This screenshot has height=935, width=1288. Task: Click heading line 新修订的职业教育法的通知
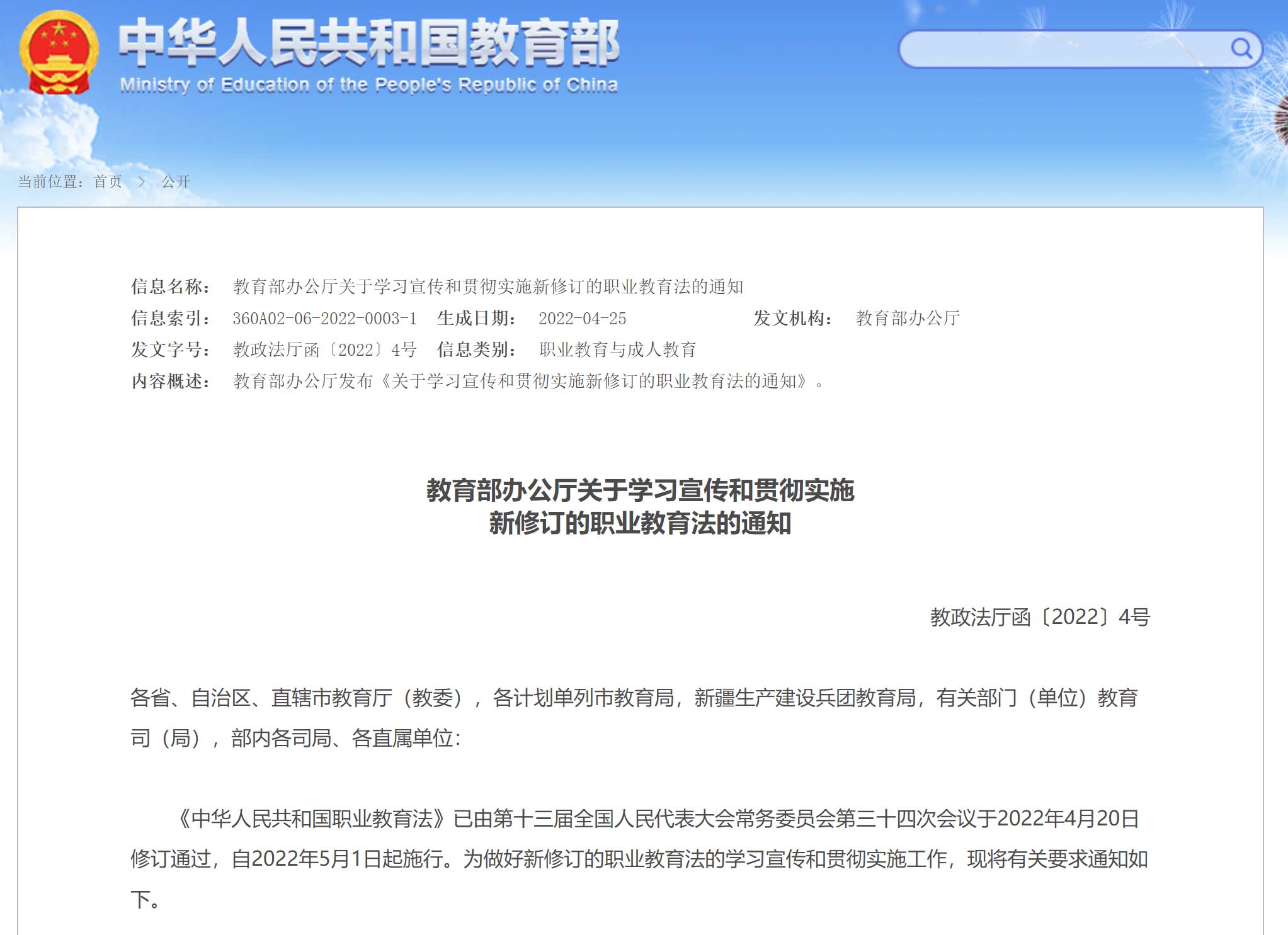pos(641,523)
